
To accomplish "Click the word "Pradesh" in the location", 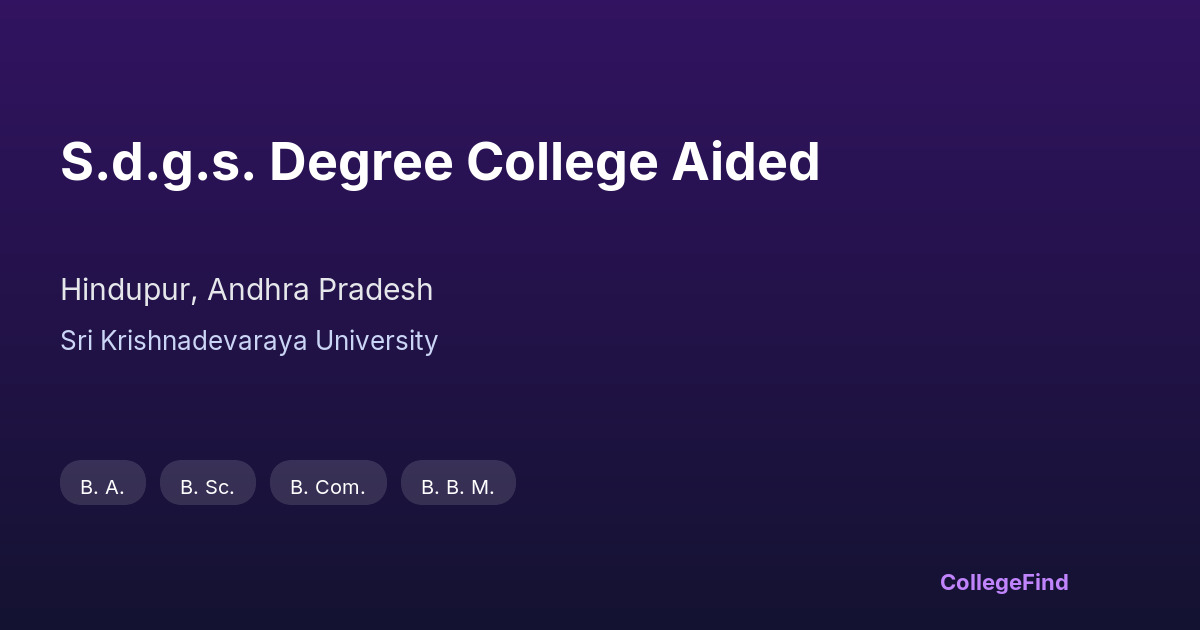I will (x=375, y=290).
